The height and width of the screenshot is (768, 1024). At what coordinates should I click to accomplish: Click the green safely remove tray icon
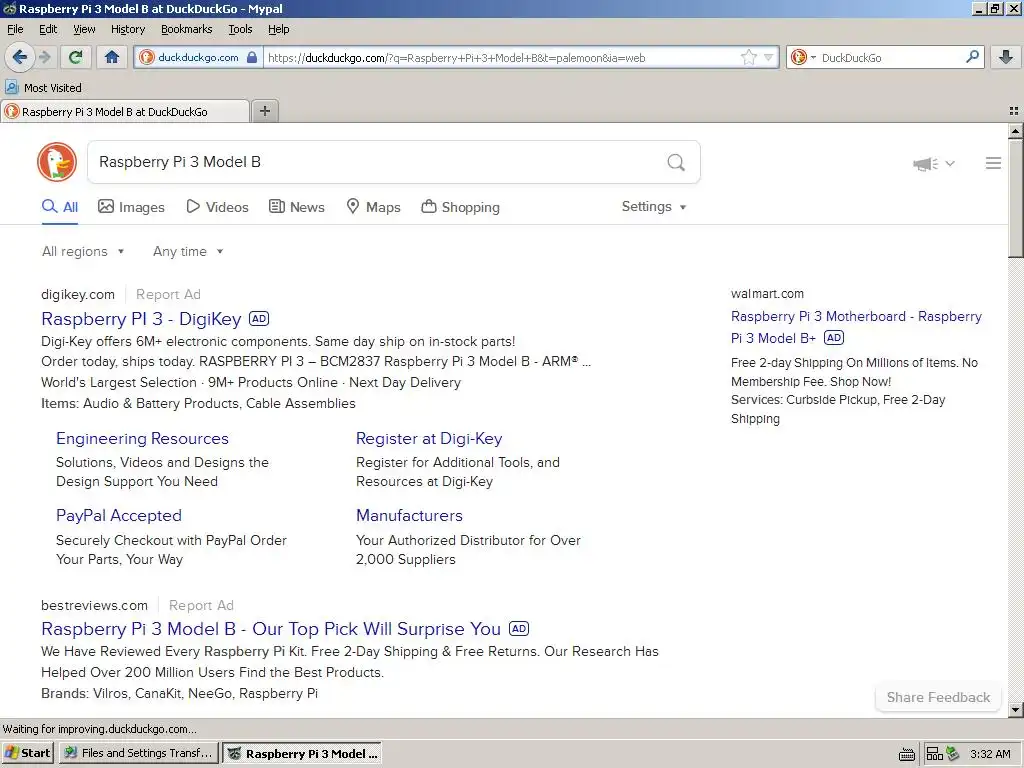click(953, 754)
